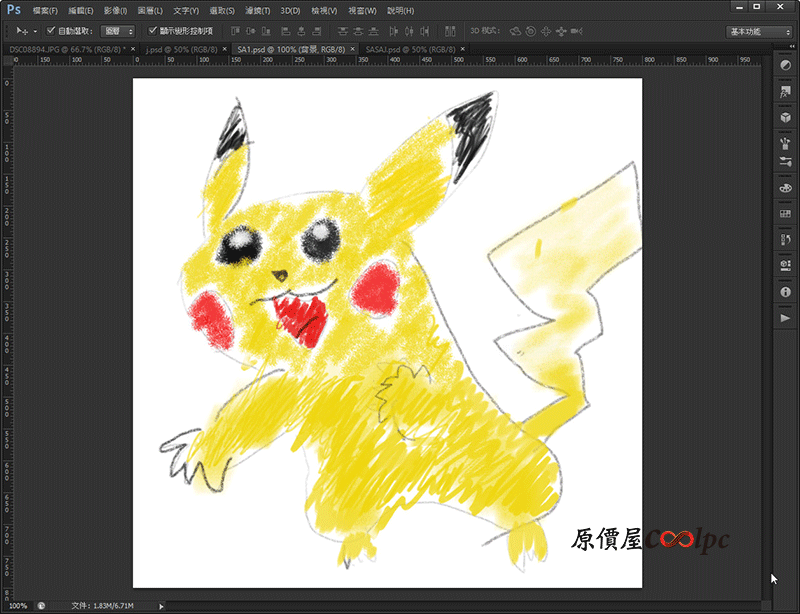The width and height of the screenshot is (800, 614).
Task: Open the Brush panel icon
Action: point(786,162)
